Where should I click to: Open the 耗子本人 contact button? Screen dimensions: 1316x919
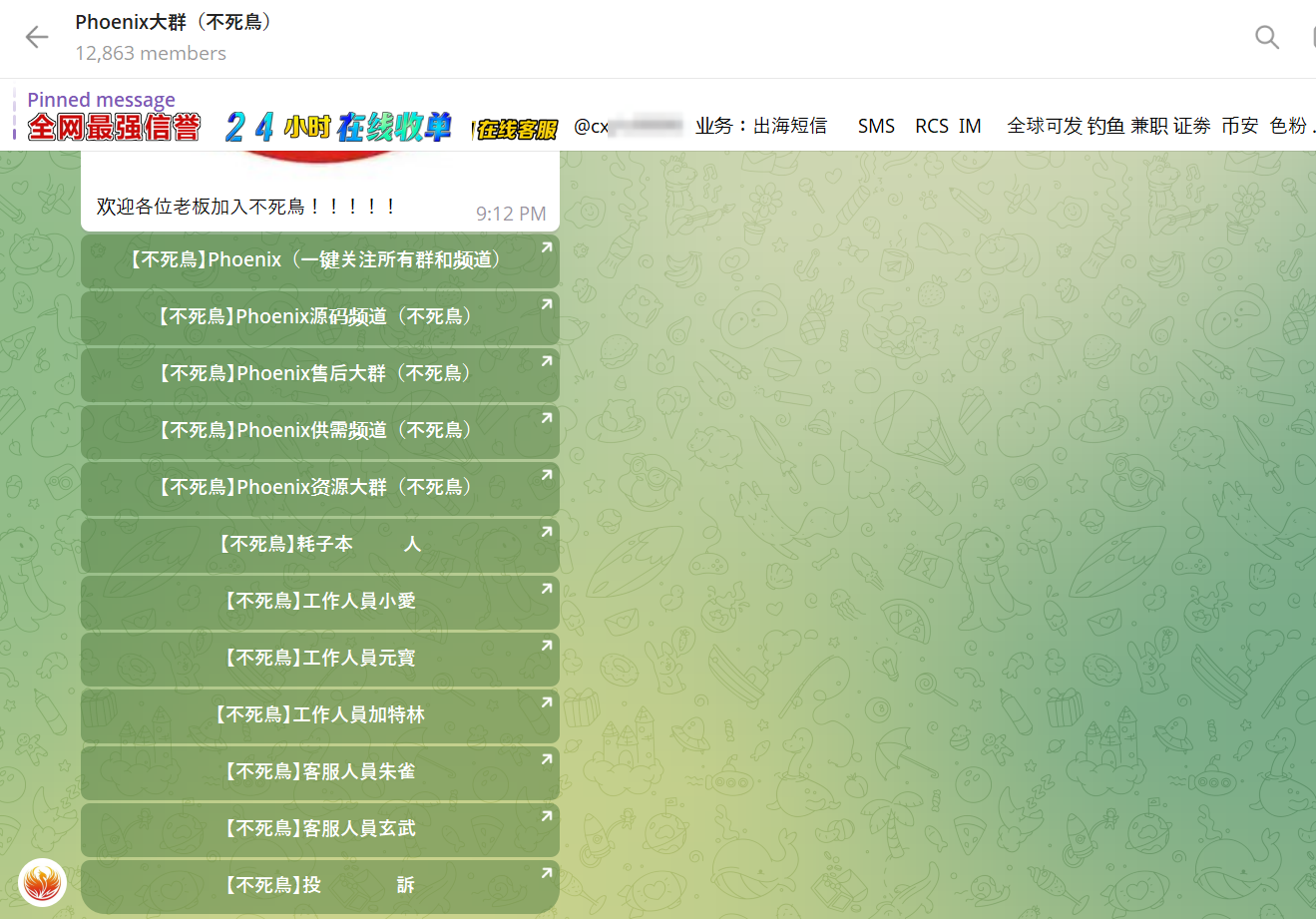pos(320,546)
